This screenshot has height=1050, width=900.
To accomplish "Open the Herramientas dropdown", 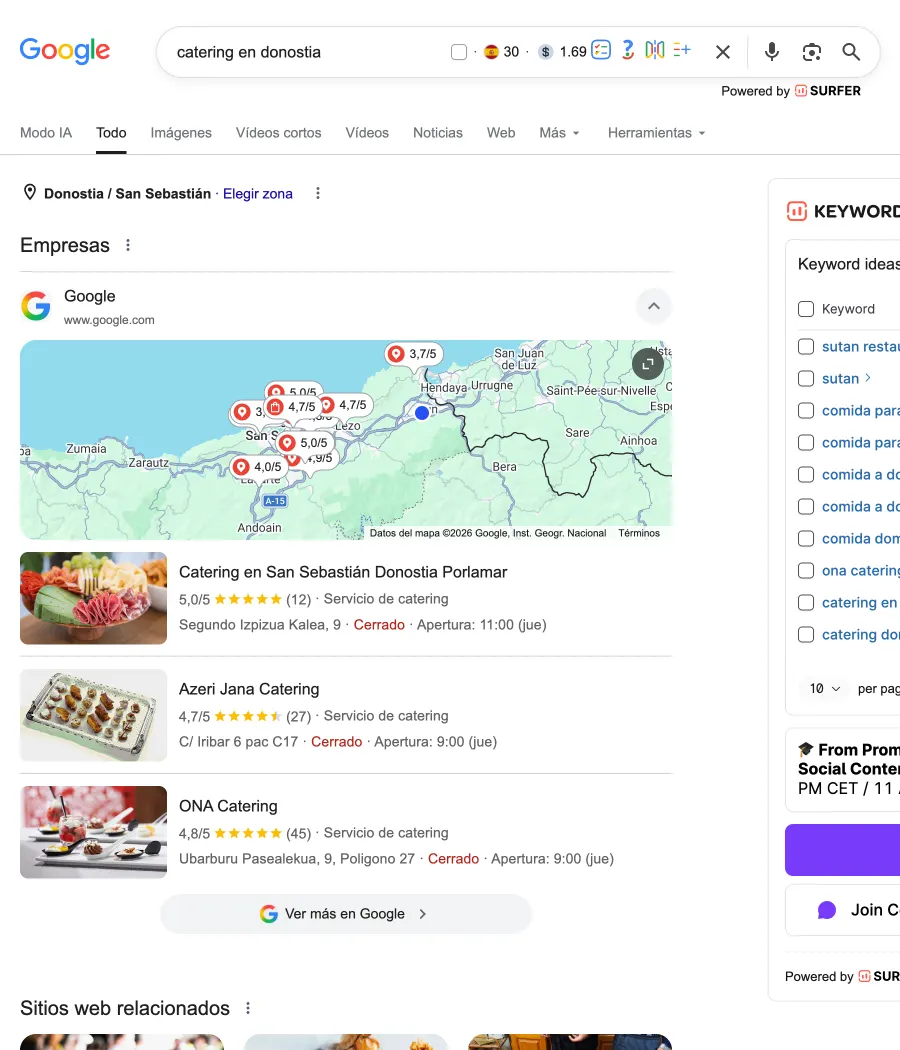I will point(656,133).
